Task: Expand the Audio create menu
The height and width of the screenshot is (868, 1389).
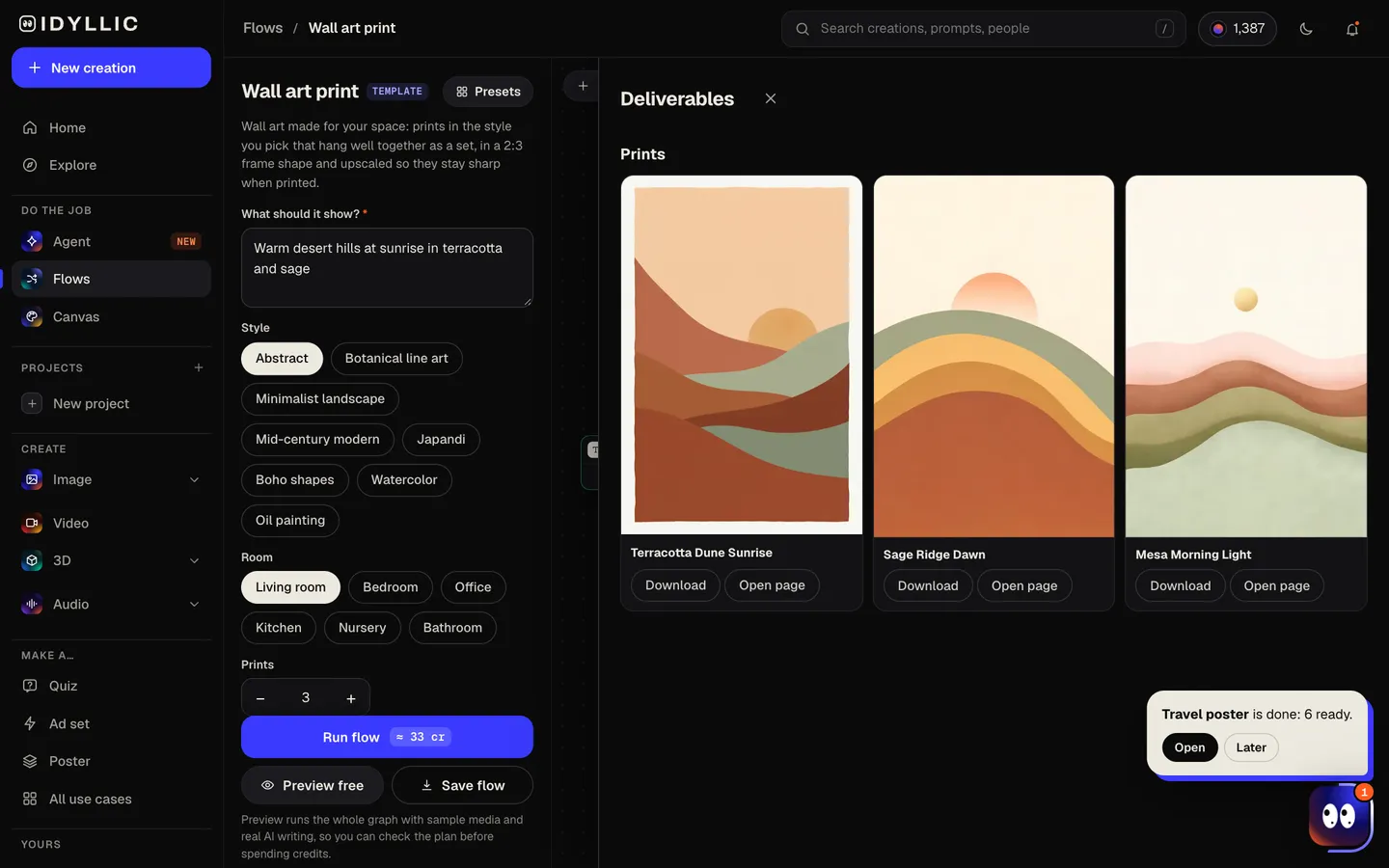Action: [194, 604]
